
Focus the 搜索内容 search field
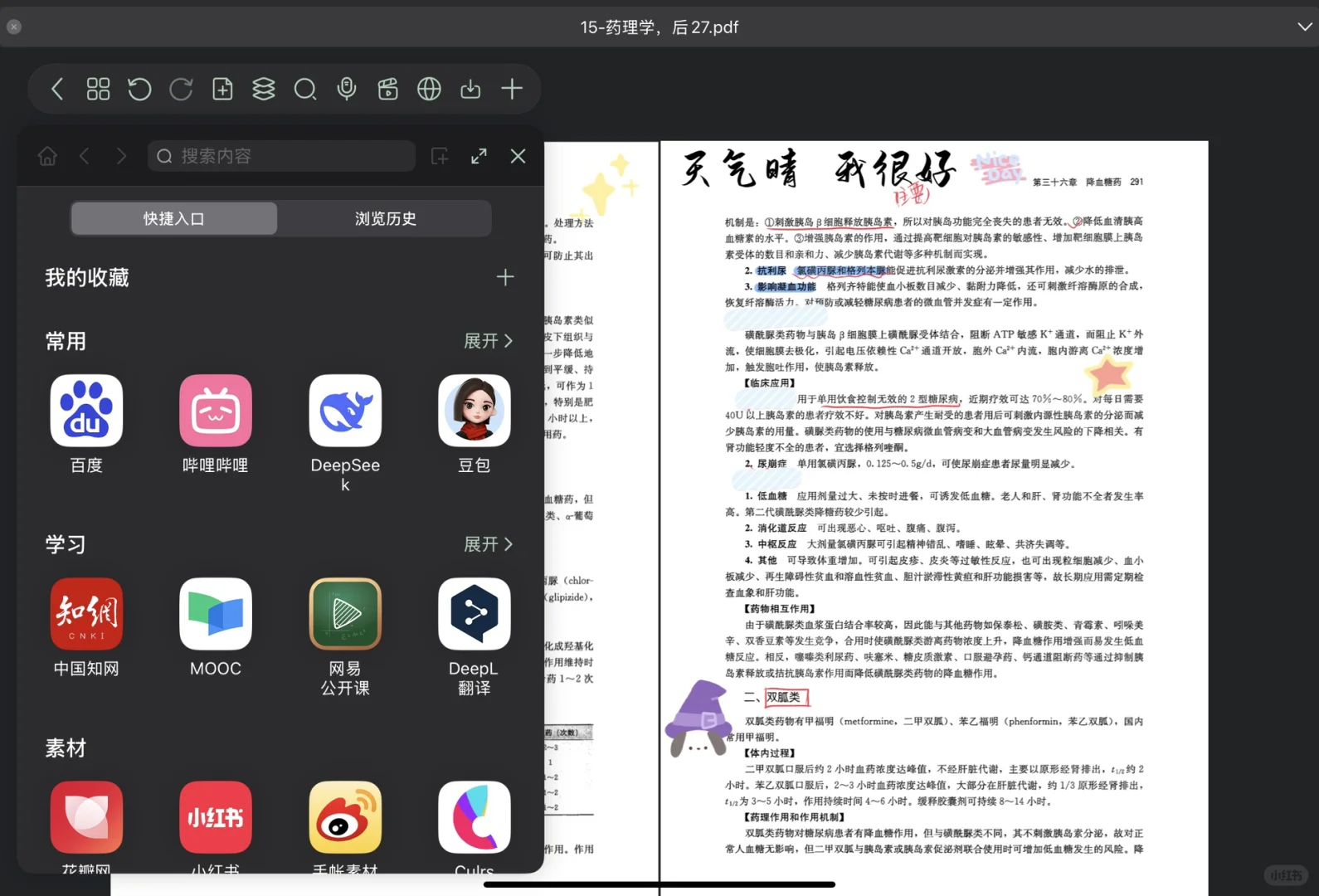[281, 156]
